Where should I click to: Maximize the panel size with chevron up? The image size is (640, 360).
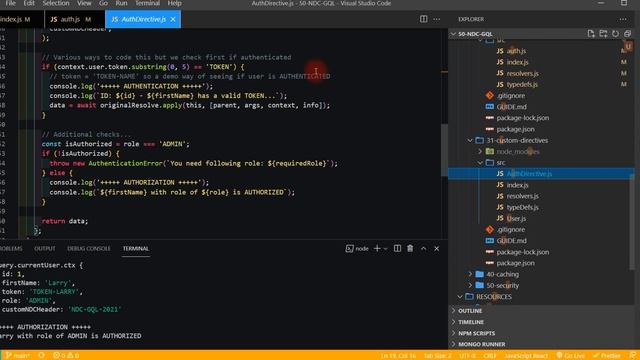pyautogui.click(x=424, y=248)
